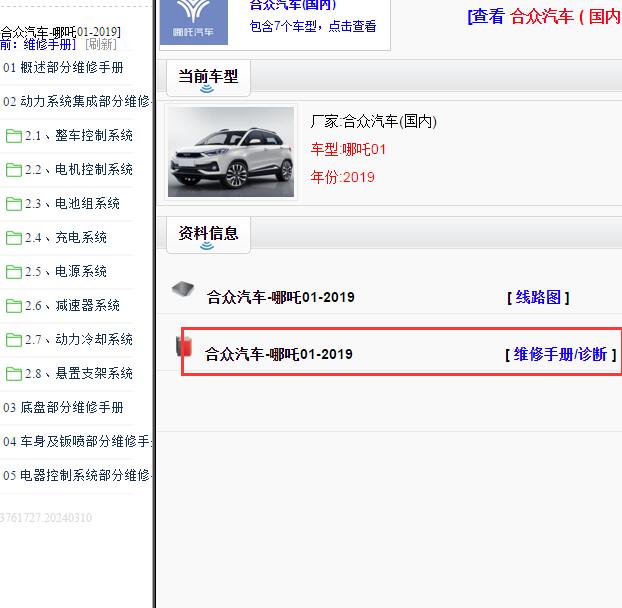Click the red book icon beside 维修手册 row
Screen dimensions: 622x608
[x=184, y=346]
